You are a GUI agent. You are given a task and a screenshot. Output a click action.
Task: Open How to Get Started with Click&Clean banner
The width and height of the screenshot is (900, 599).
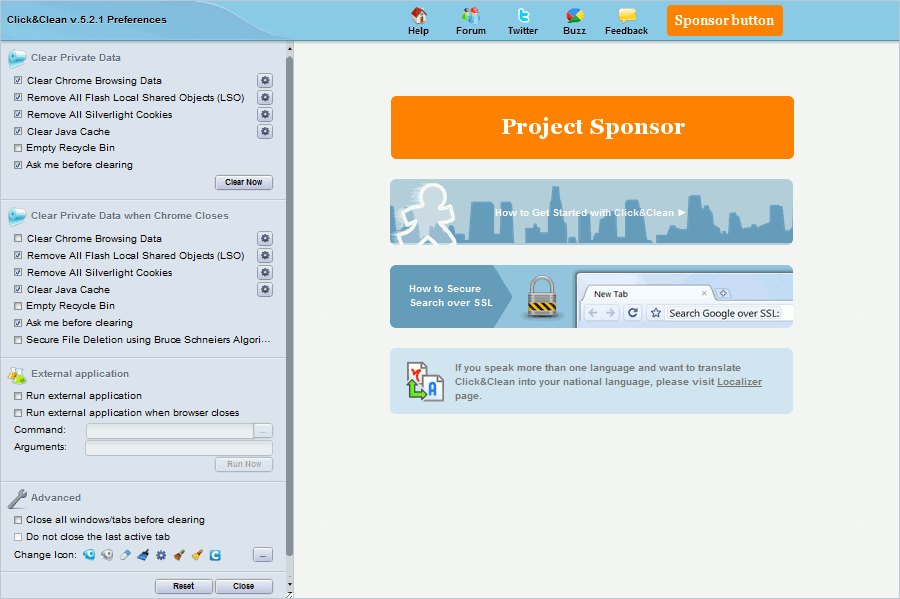[591, 212]
